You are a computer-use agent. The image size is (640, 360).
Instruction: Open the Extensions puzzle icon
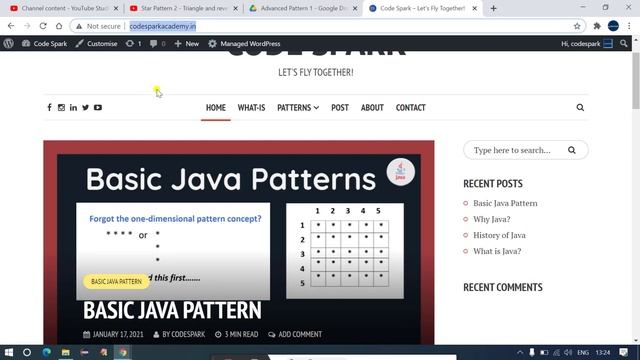click(x=597, y=26)
